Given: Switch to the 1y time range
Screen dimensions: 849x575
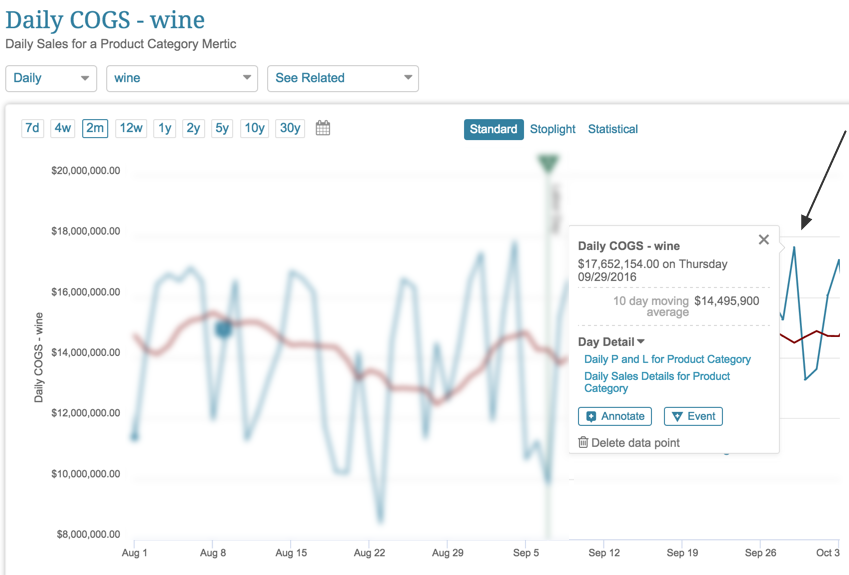Looking at the screenshot, I should point(165,128).
